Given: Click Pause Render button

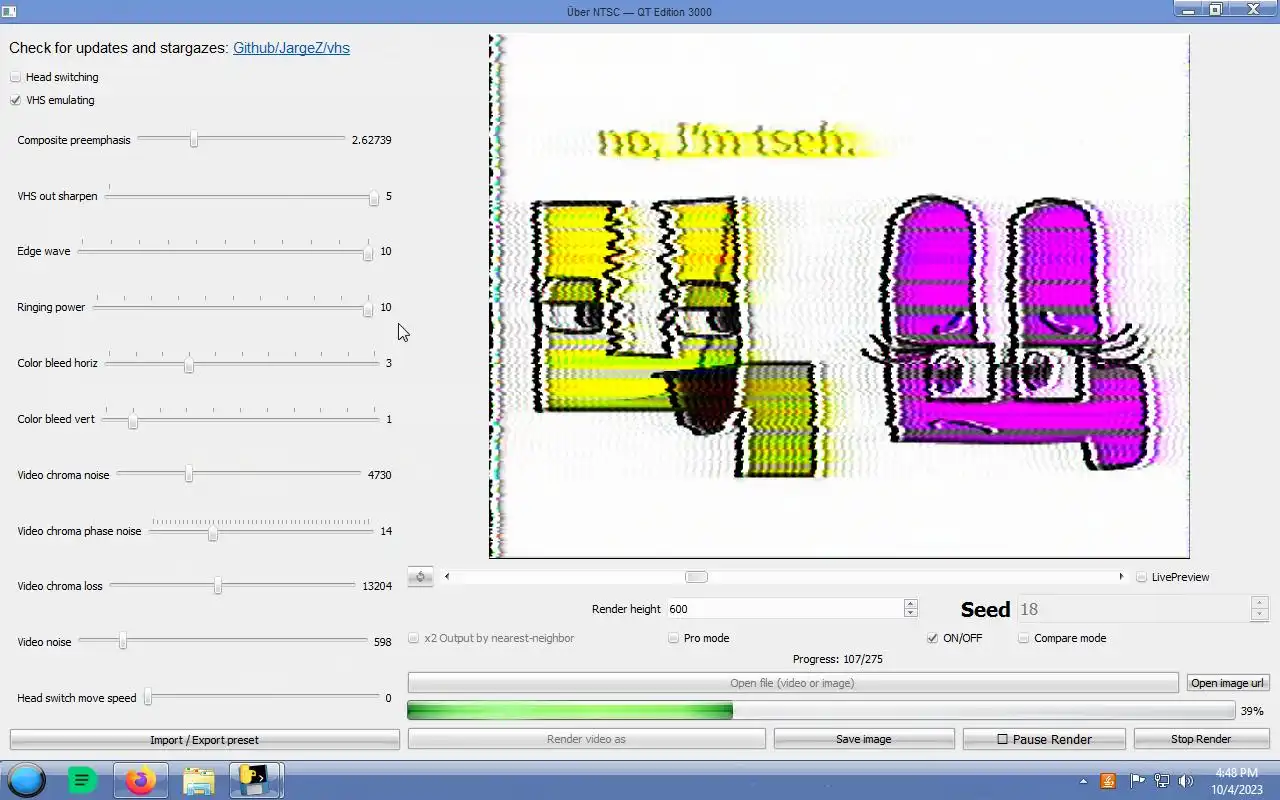Looking at the screenshot, I should pyautogui.click(x=1044, y=739).
